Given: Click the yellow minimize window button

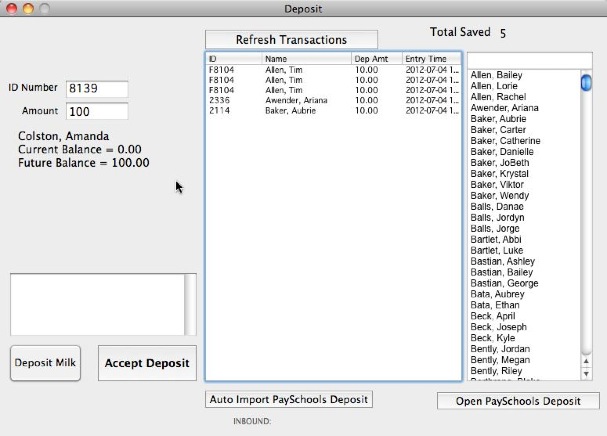Looking at the screenshot, I should [28, 8].
